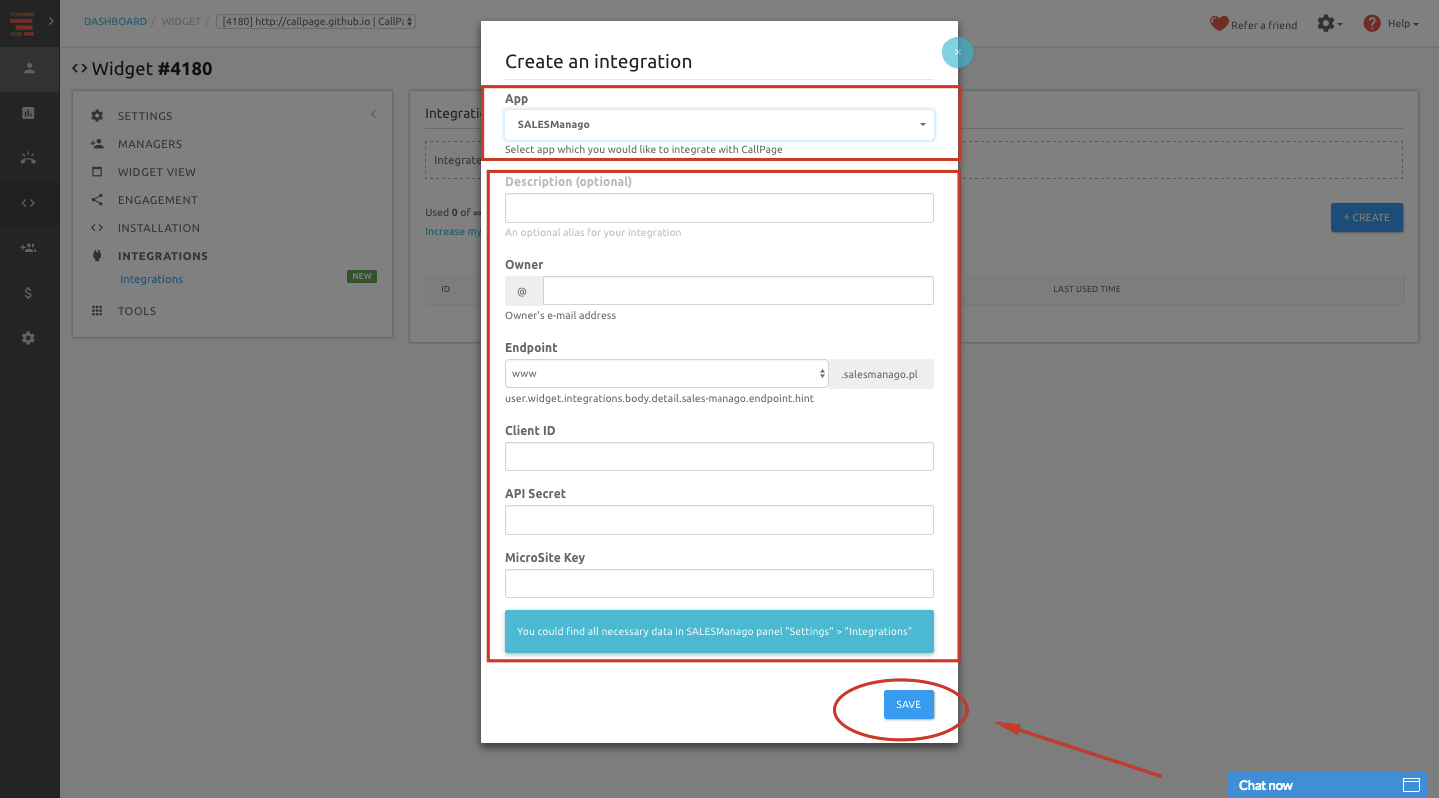This screenshot has height=798, width=1439.
Task: Open the top-bar gear settings menu
Action: pyautogui.click(x=1329, y=23)
